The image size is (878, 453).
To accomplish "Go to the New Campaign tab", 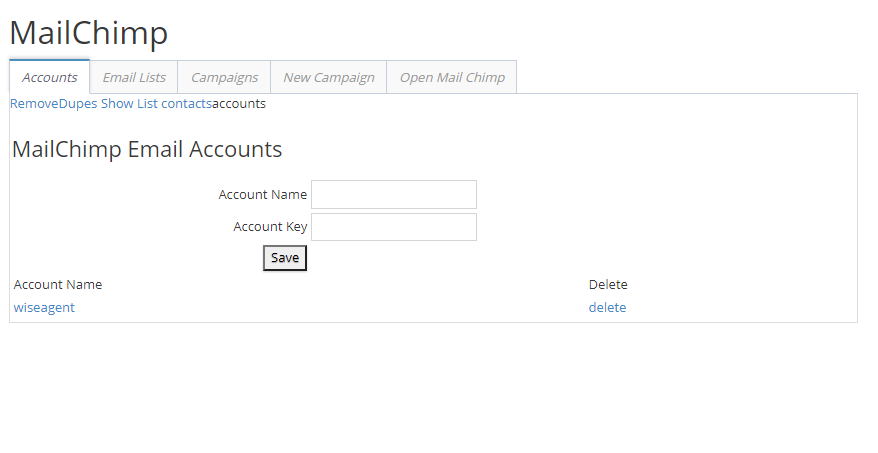I will [329, 77].
